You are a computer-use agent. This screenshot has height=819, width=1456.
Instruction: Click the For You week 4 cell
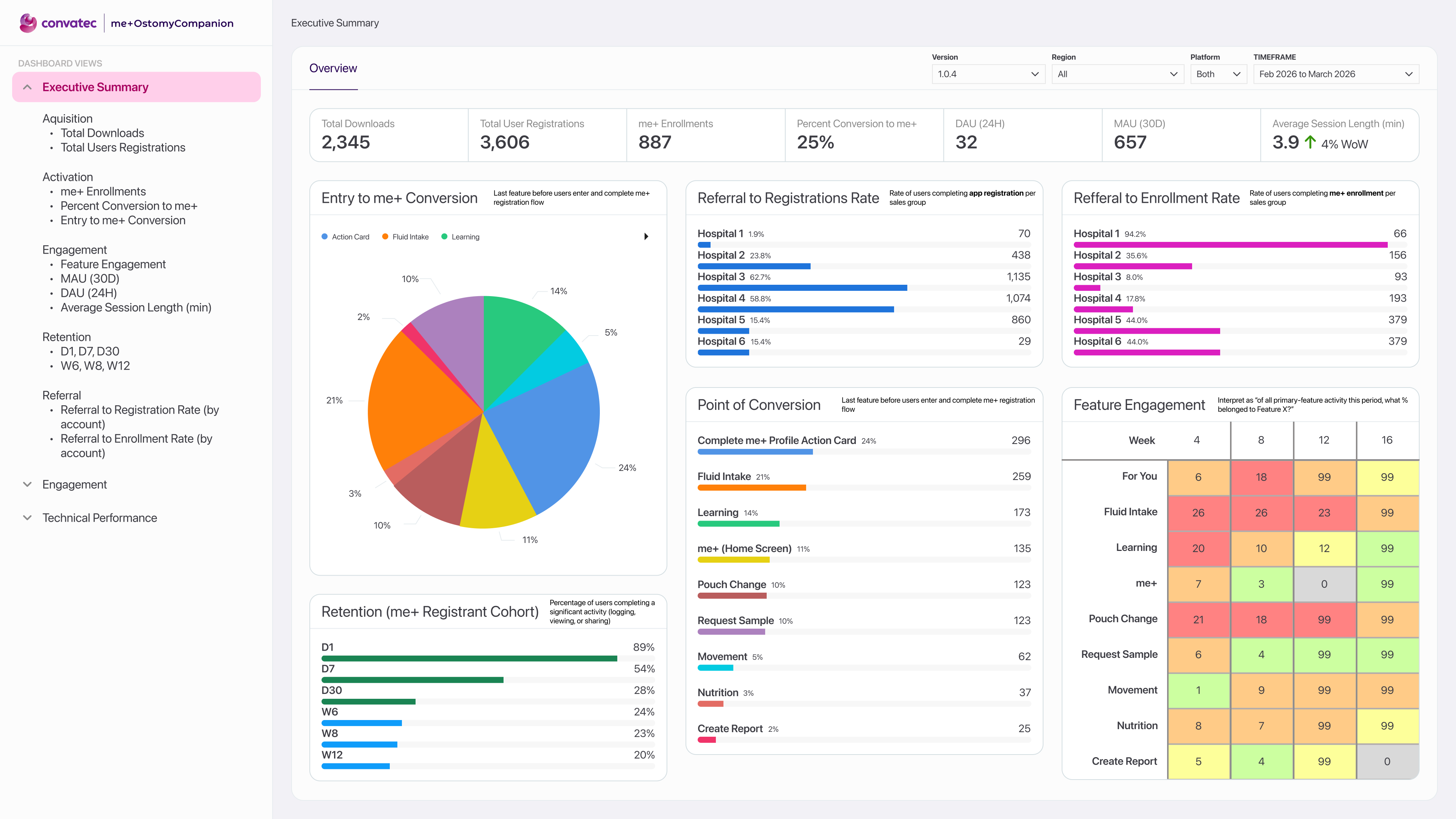tap(1198, 477)
